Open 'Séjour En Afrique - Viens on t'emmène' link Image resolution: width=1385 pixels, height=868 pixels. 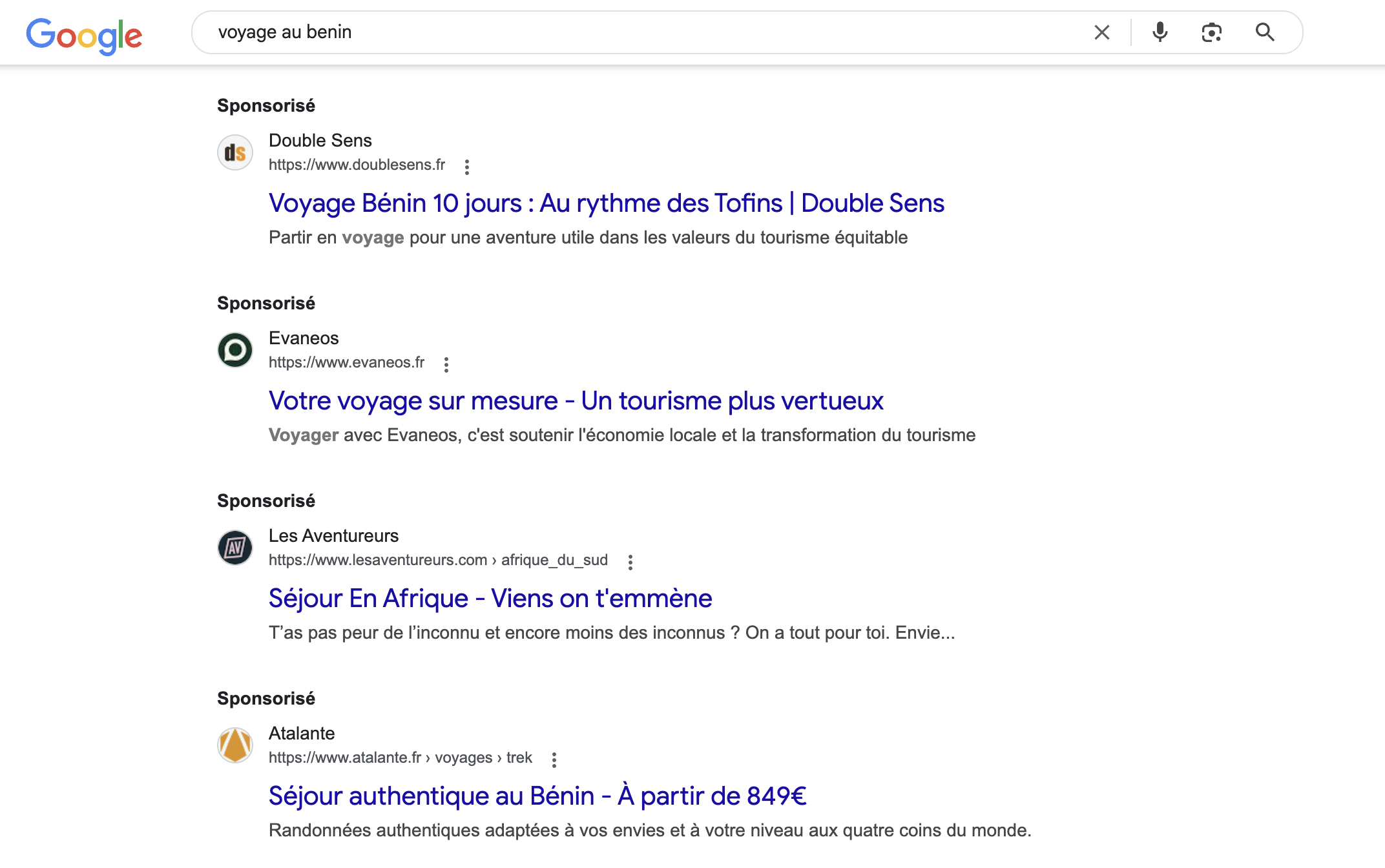490,598
